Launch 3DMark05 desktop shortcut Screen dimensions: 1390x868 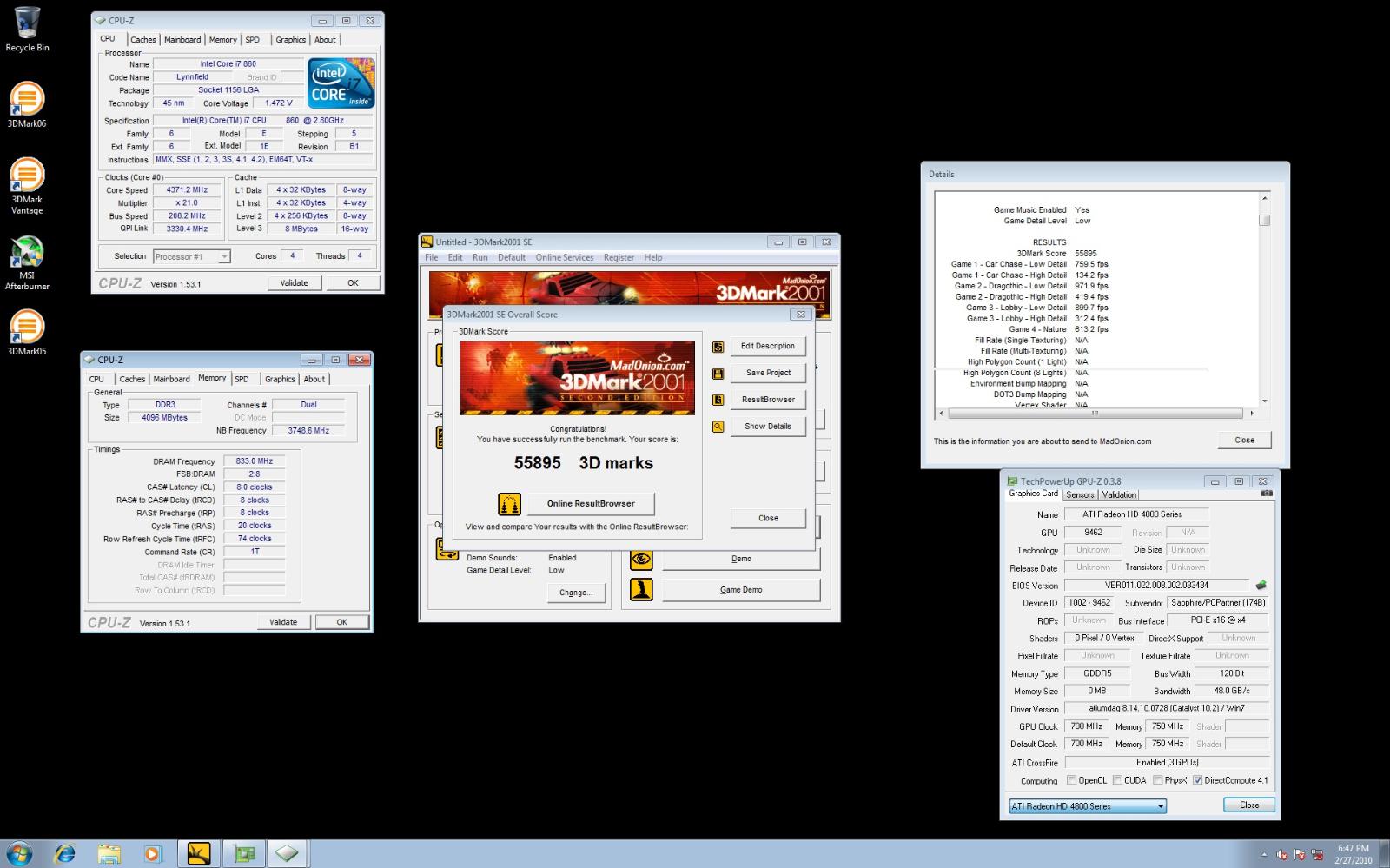click(x=27, y=333)
